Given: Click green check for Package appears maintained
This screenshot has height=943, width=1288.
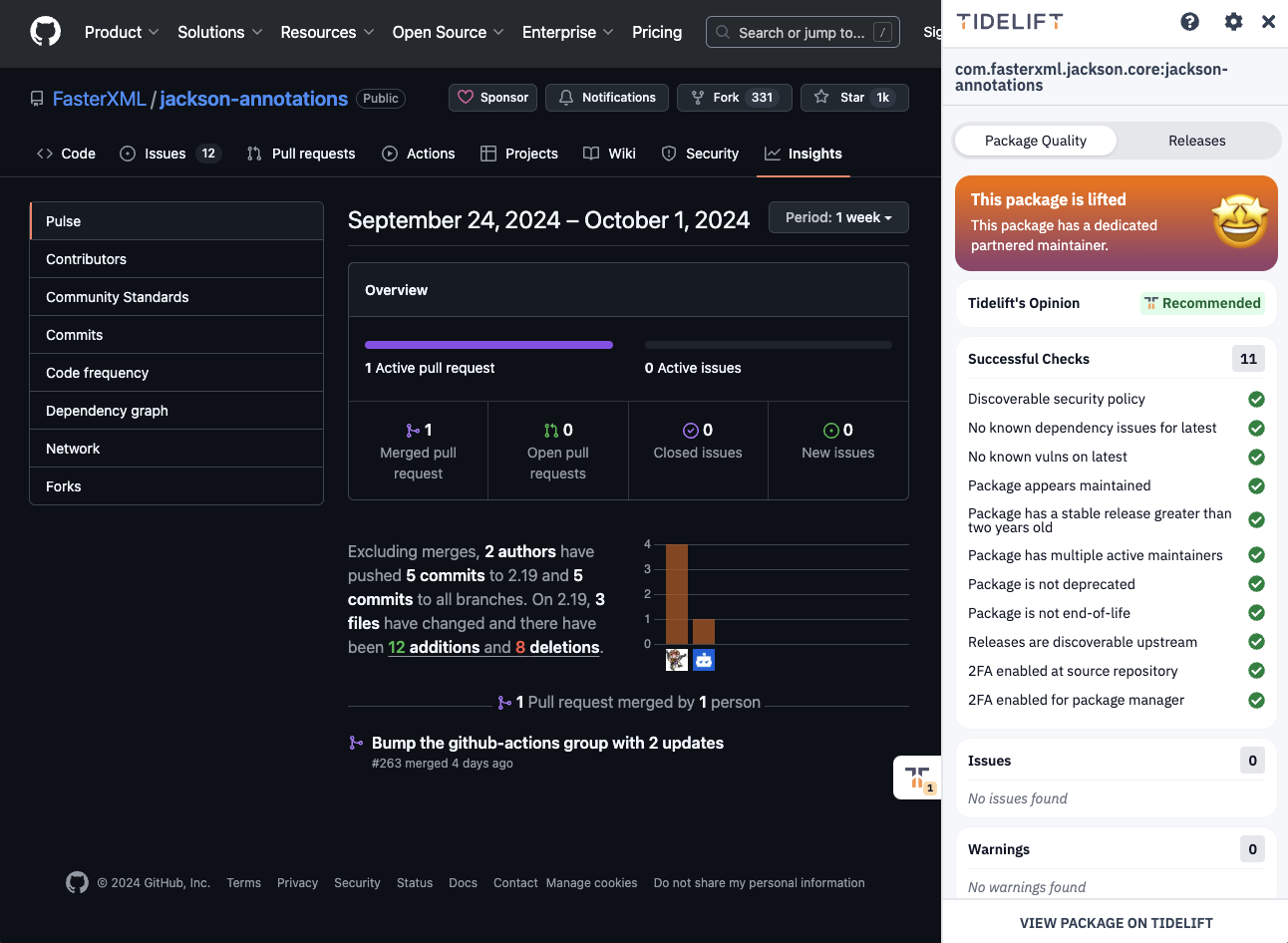Looking at the screenshot, I should tap(1256, 485).
